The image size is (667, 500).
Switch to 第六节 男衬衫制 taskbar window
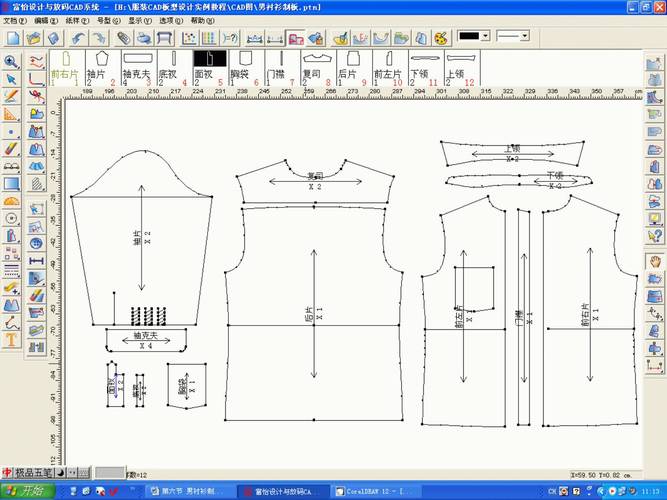(189, 491)
